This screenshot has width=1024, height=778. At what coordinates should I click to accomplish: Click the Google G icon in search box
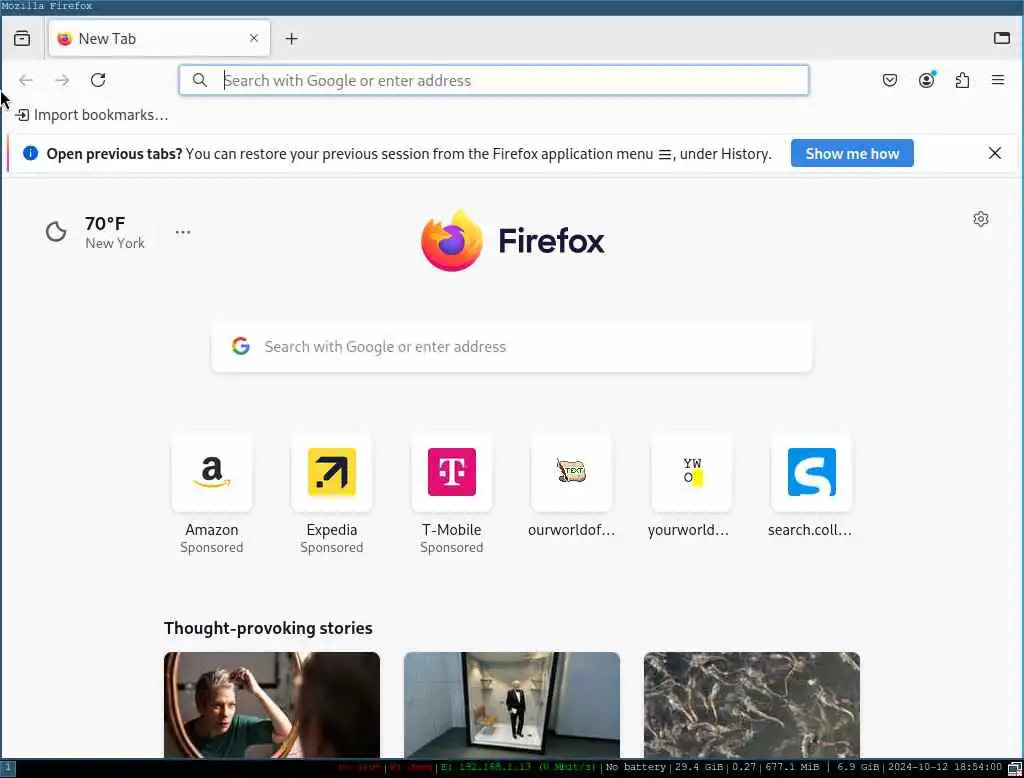(x=241, y=346)
